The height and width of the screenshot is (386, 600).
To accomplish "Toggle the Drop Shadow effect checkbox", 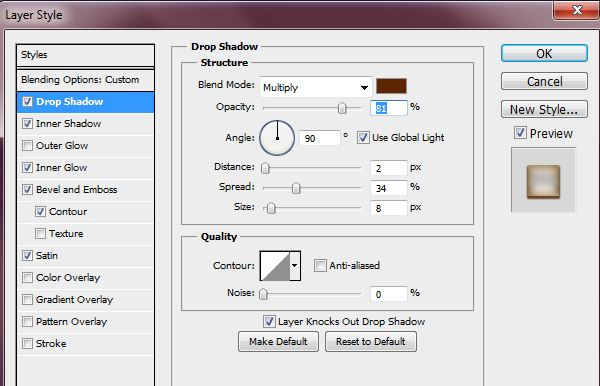I will [x=27, y=102].
